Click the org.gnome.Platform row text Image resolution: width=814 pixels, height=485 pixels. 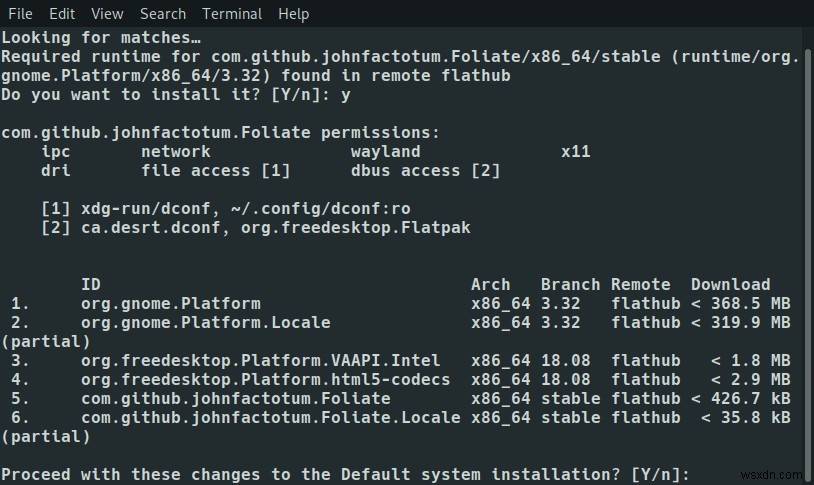click(400, 304)
